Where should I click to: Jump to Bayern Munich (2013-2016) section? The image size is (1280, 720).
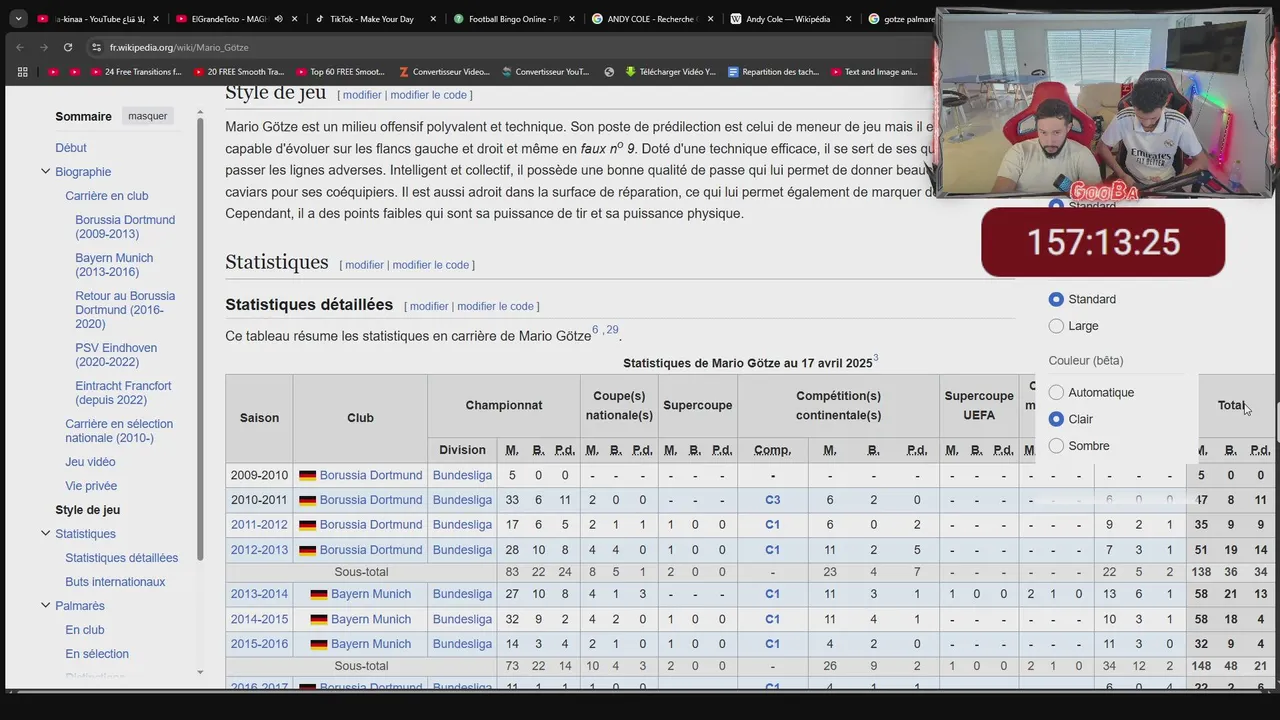pos(114,265)
